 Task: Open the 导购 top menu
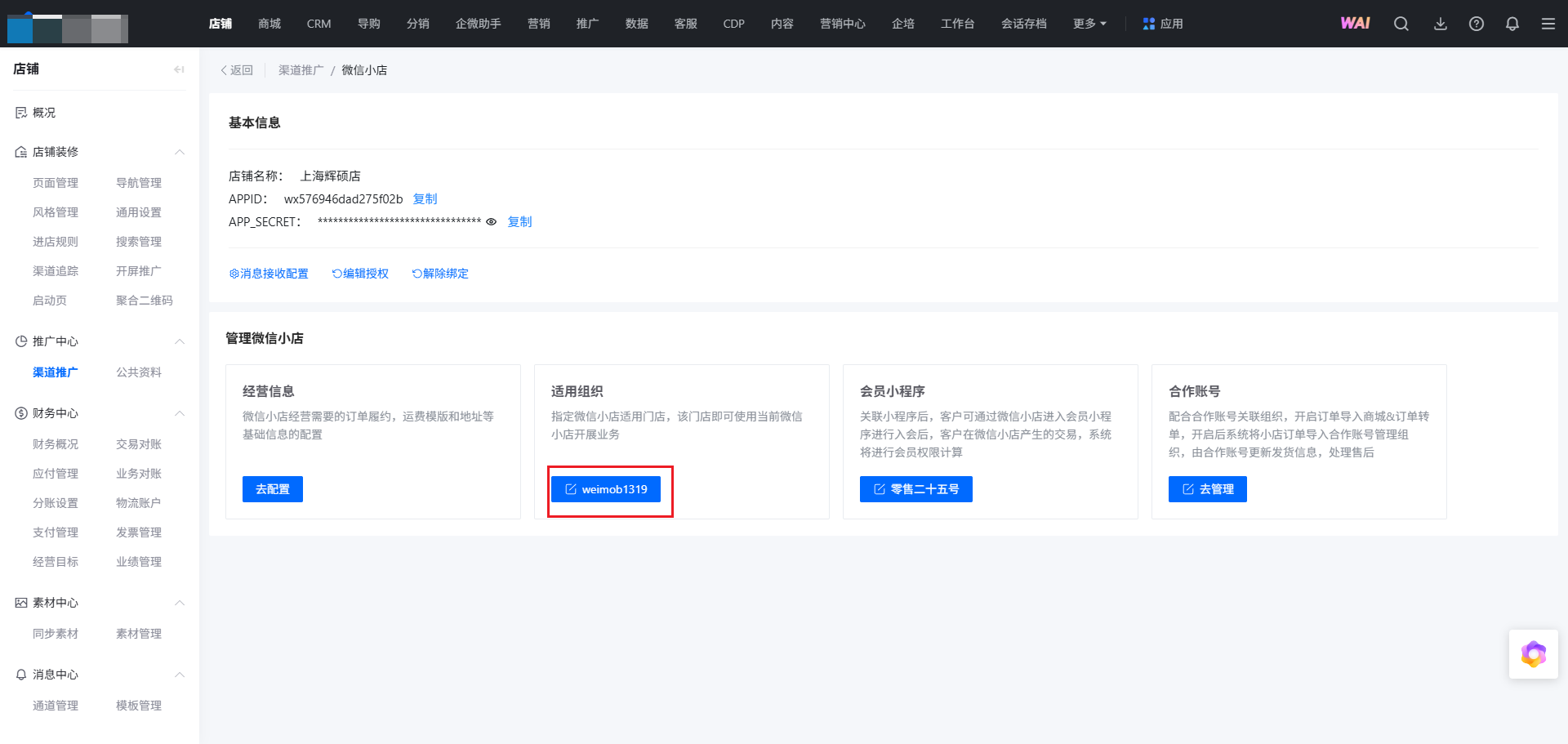click(369, 24)
